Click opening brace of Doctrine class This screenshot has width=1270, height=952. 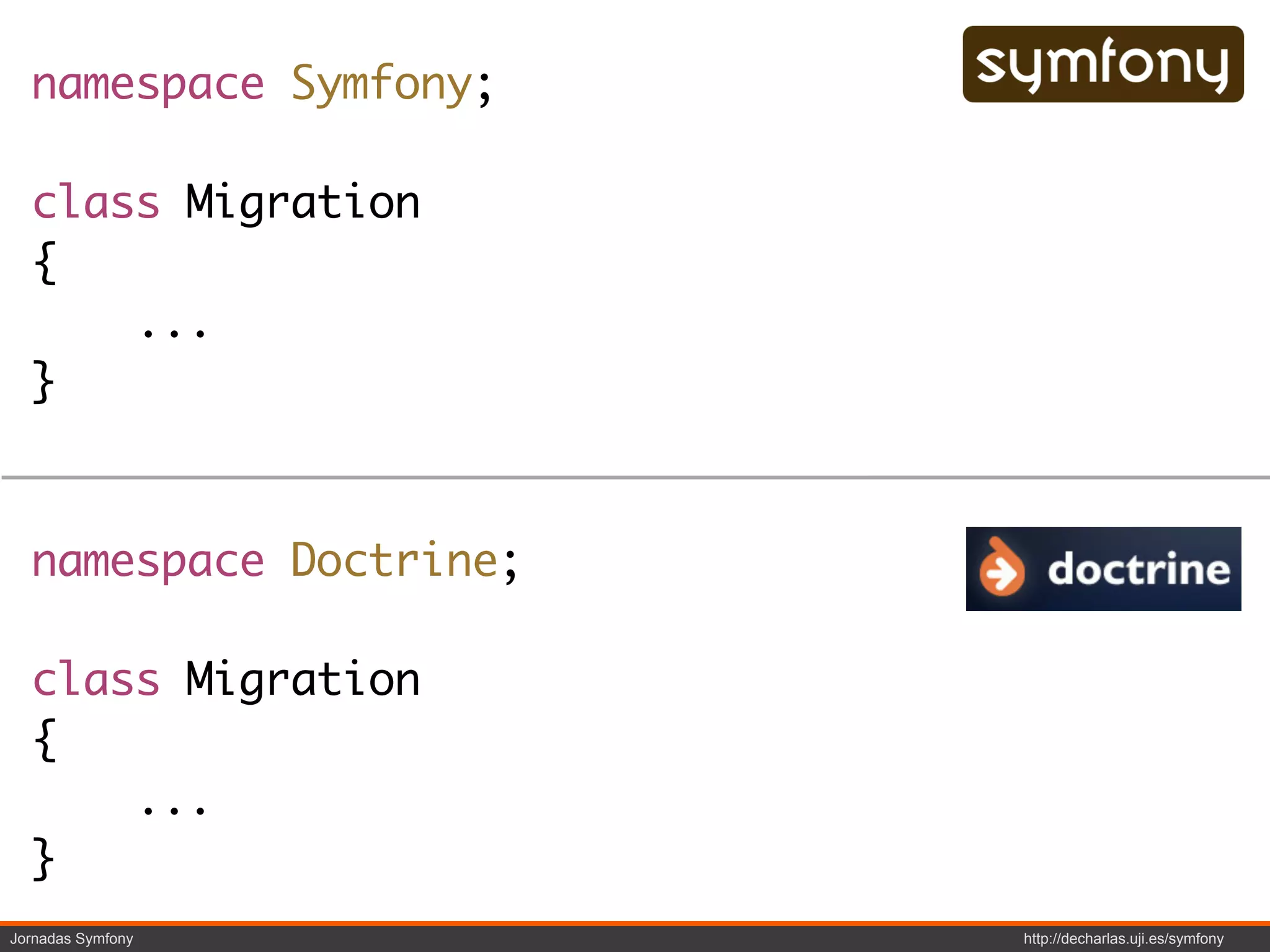(45, 740)
